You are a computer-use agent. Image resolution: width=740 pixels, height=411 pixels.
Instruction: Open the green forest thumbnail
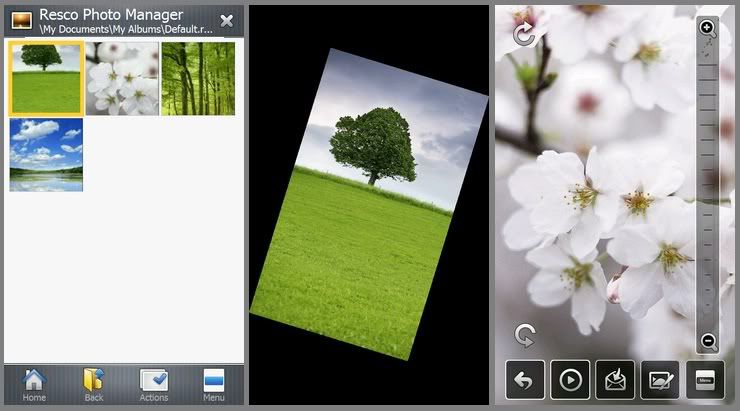coord(198,77)
